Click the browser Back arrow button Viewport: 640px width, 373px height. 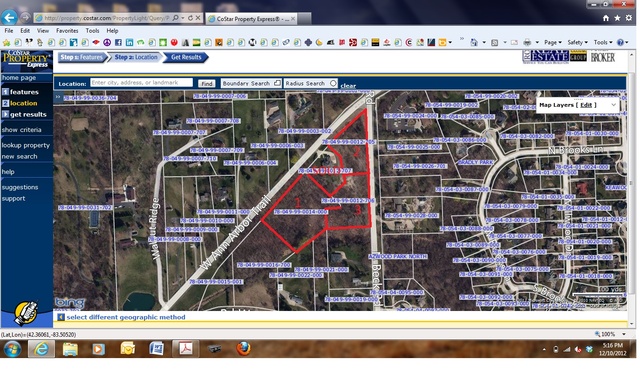(x=9, y=18)
